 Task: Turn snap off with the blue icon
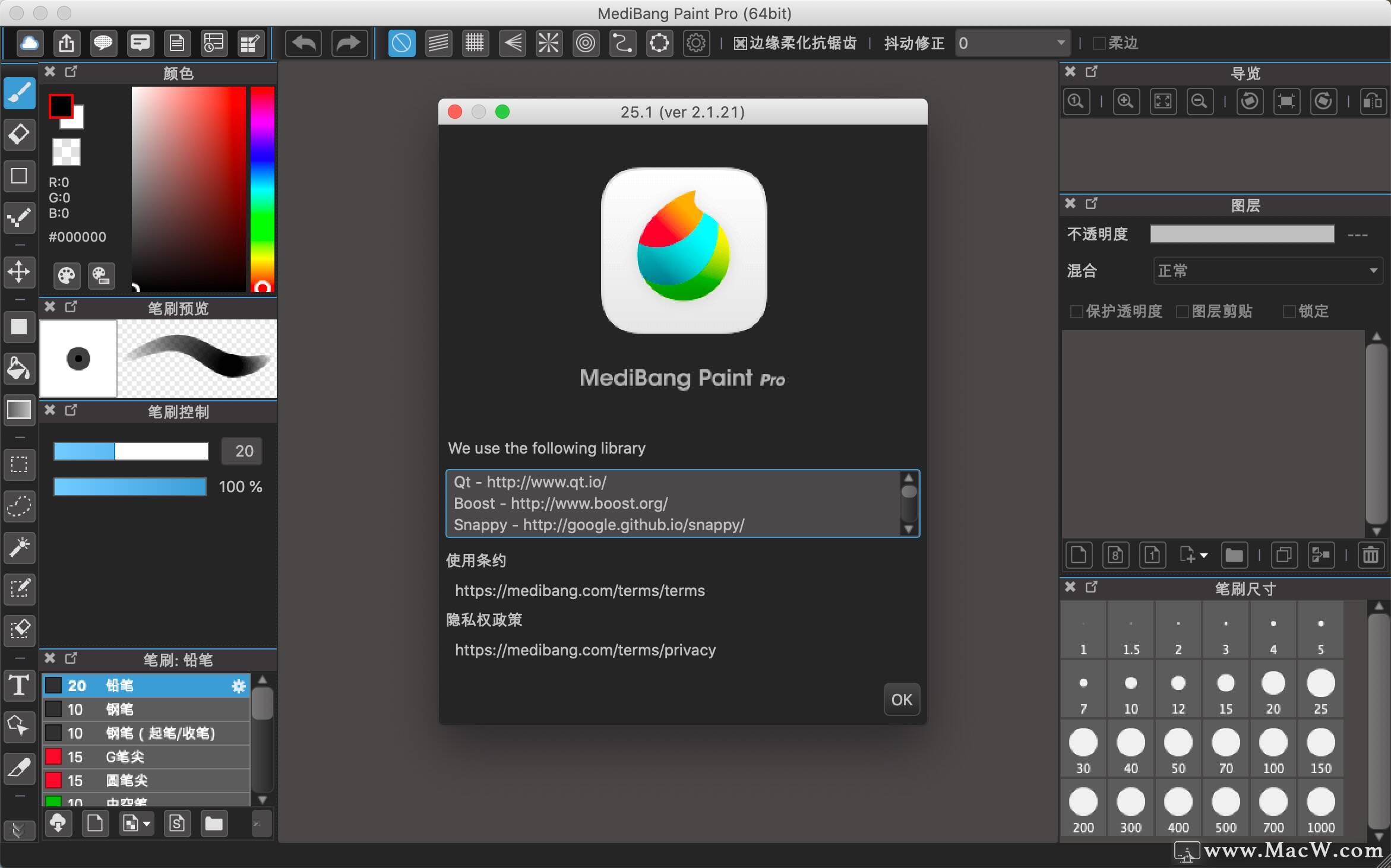(x=402, y=43)
